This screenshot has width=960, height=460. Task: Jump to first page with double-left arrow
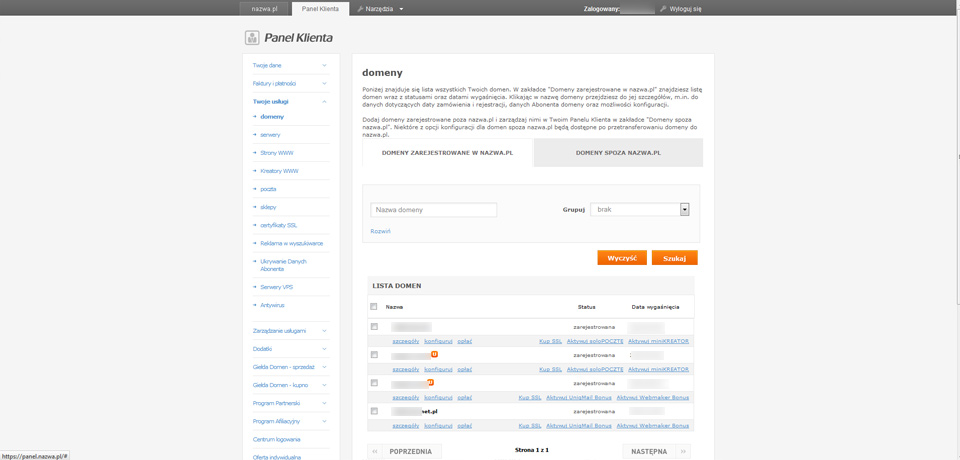coord(375,452)
